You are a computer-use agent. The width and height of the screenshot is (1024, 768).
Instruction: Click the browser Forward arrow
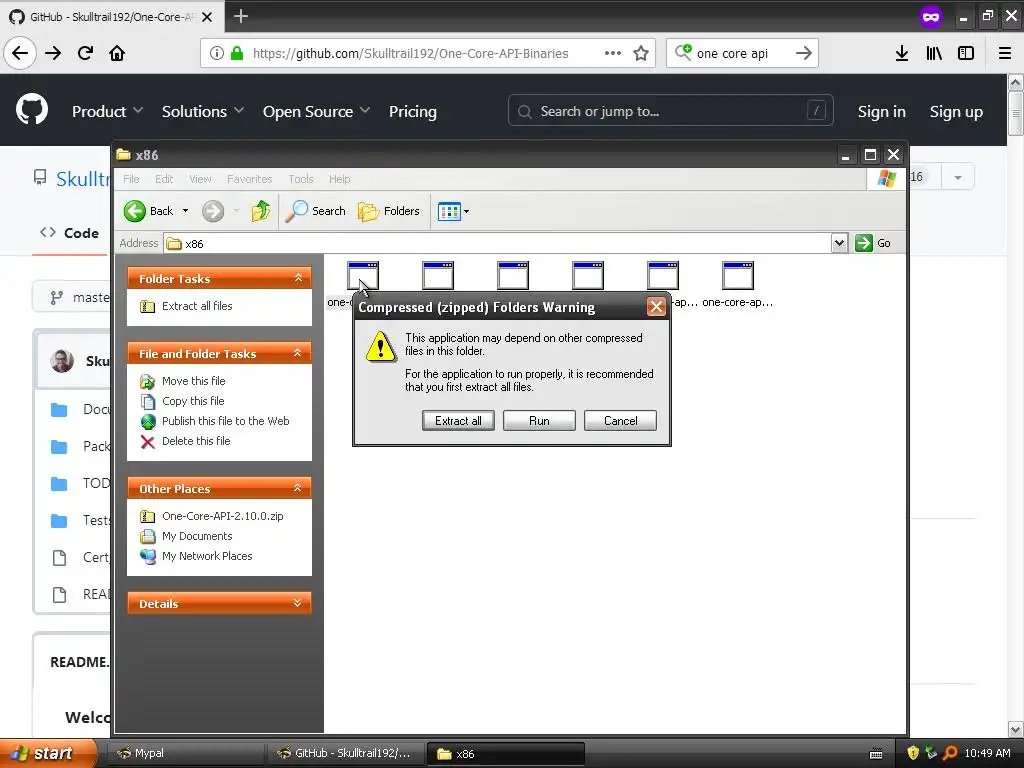click(x=54, y=53)
